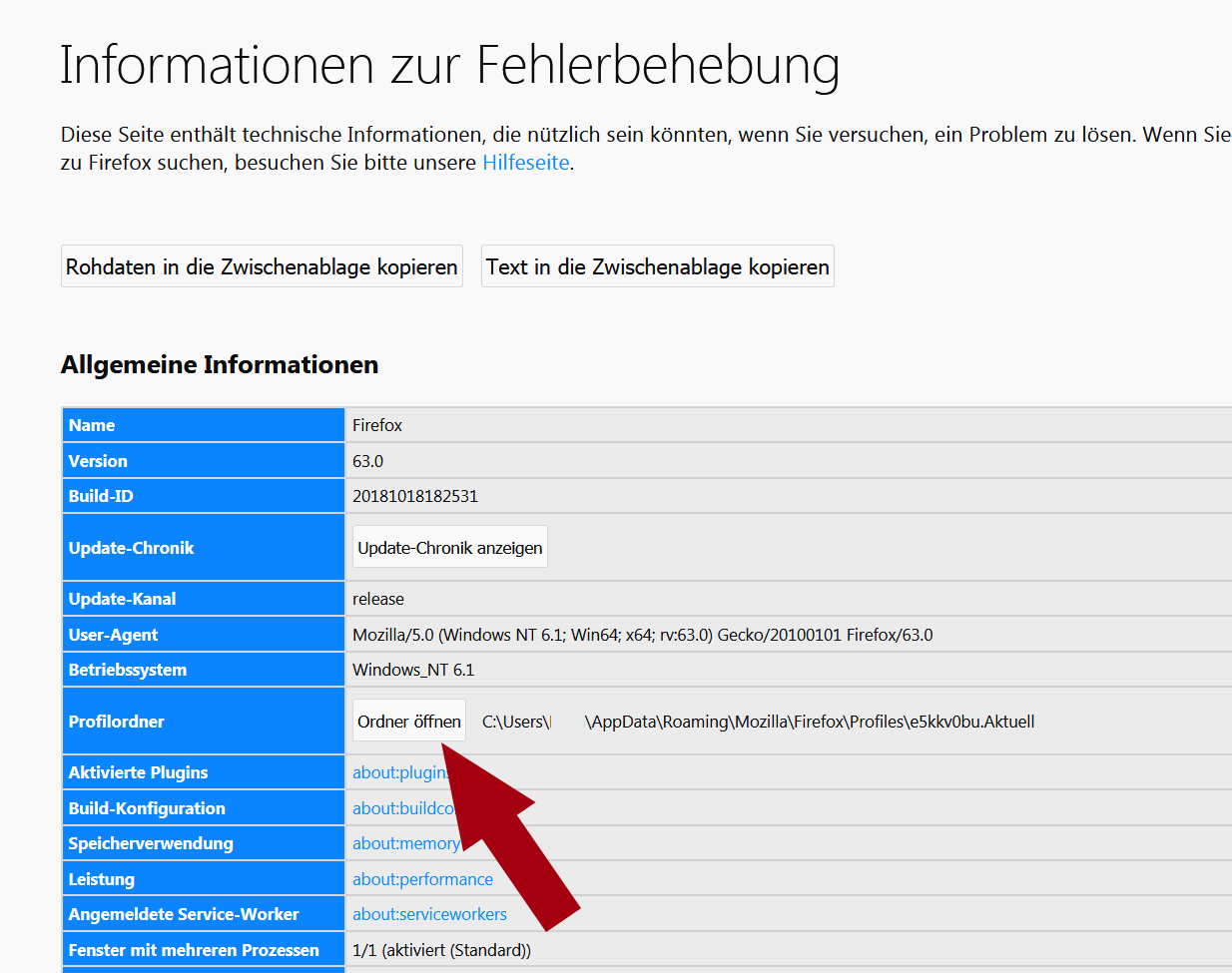The image size is (1232, 973).
Task: Click the Update-Chronik row header
Action: [204, 548]
